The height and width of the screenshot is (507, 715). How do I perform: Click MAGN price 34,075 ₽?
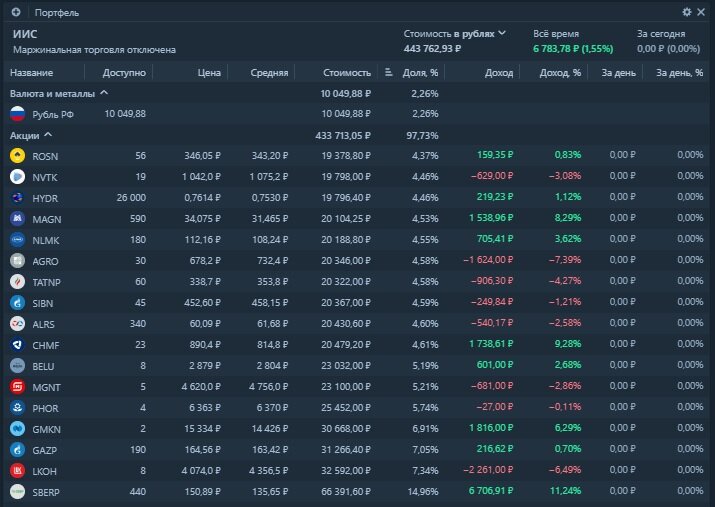point(202,218)
